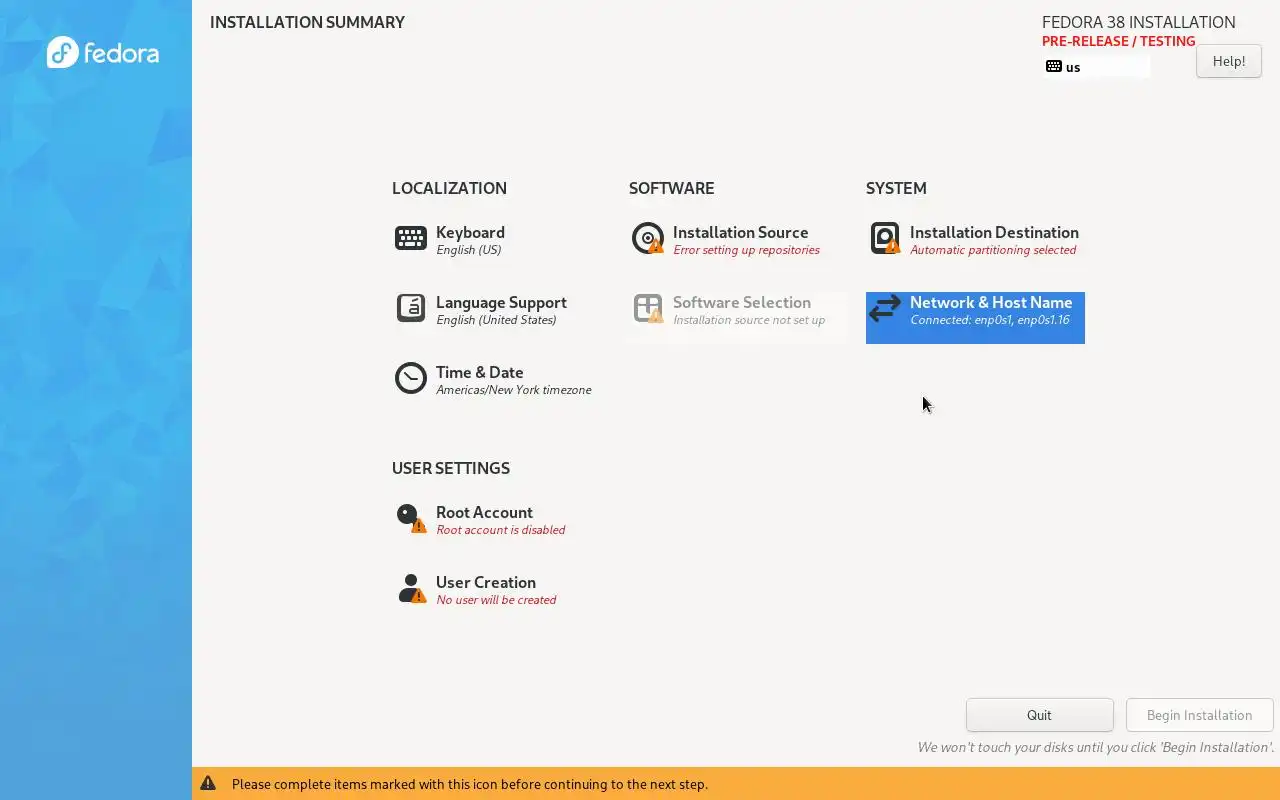Click the Network & Host Name arrows icon

coord(885,308)
